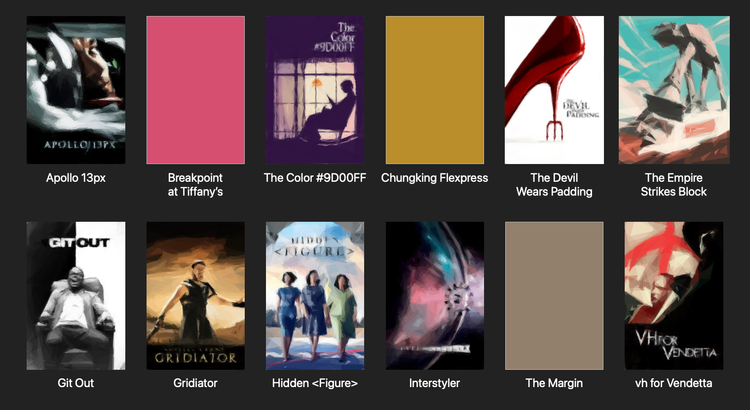Screen dimensions: 750x410
Task: Open the vh for Vendetta poster
Action: (674, 296)
